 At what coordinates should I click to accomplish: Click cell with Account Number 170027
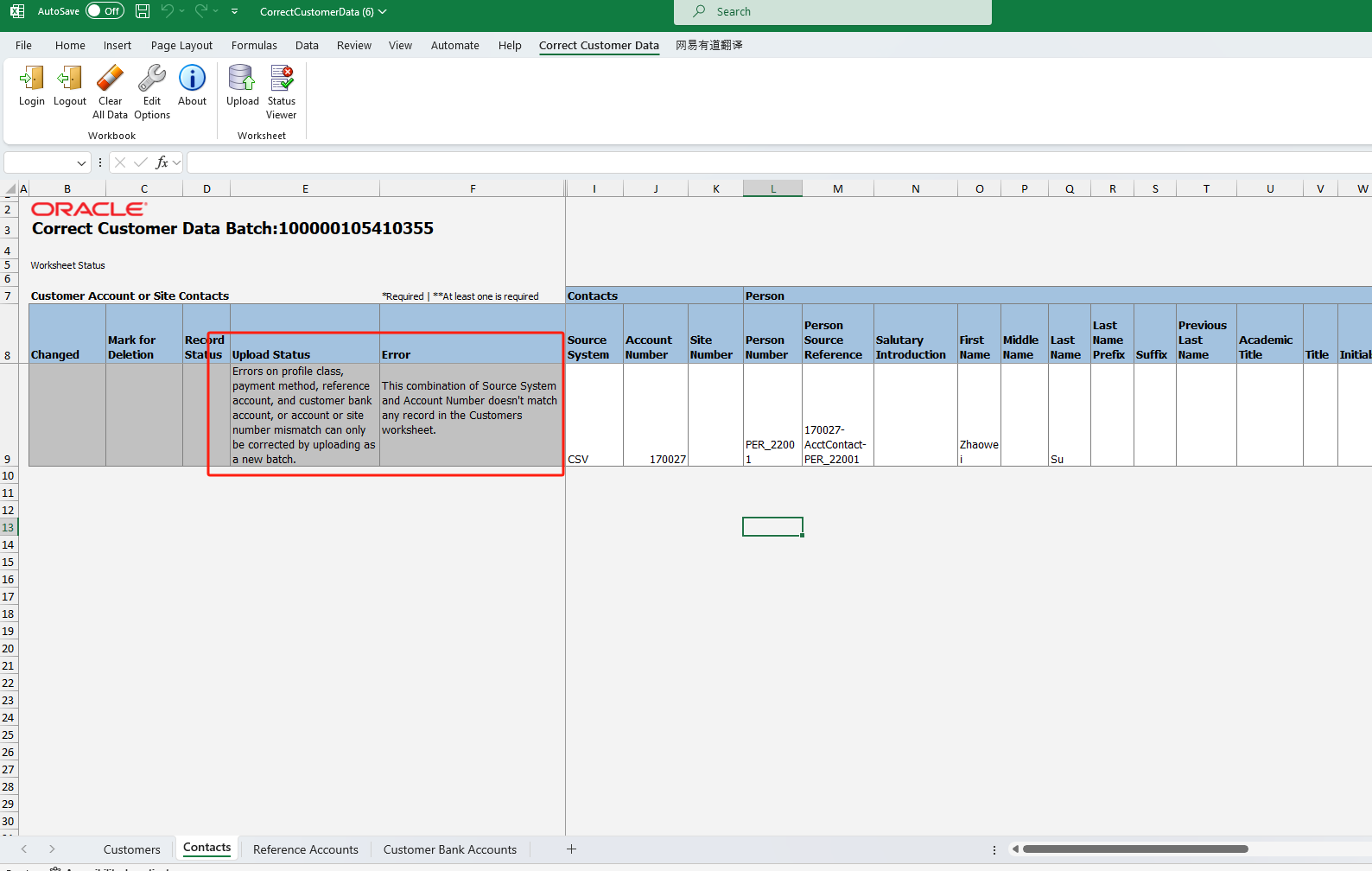(656, 415)
